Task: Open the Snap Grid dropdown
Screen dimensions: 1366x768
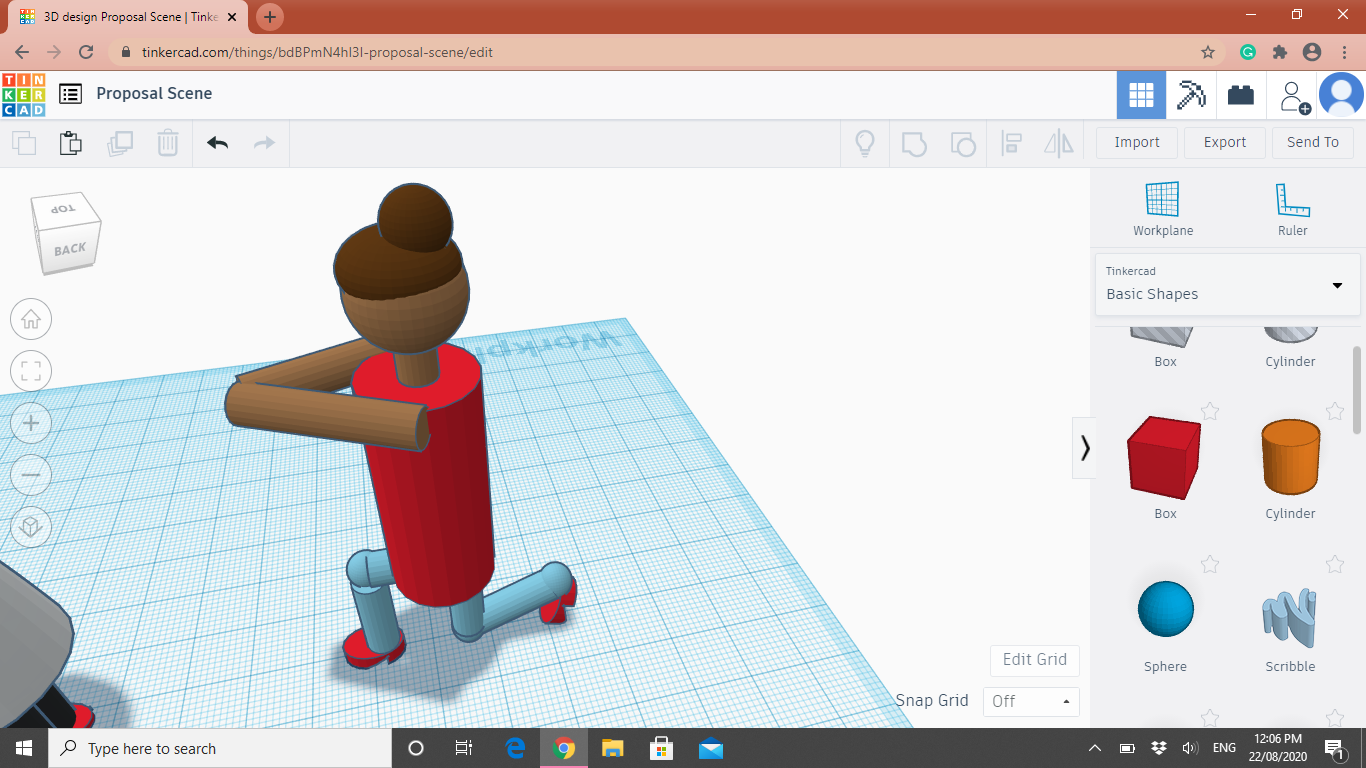Action: (x=1031, y=701)
